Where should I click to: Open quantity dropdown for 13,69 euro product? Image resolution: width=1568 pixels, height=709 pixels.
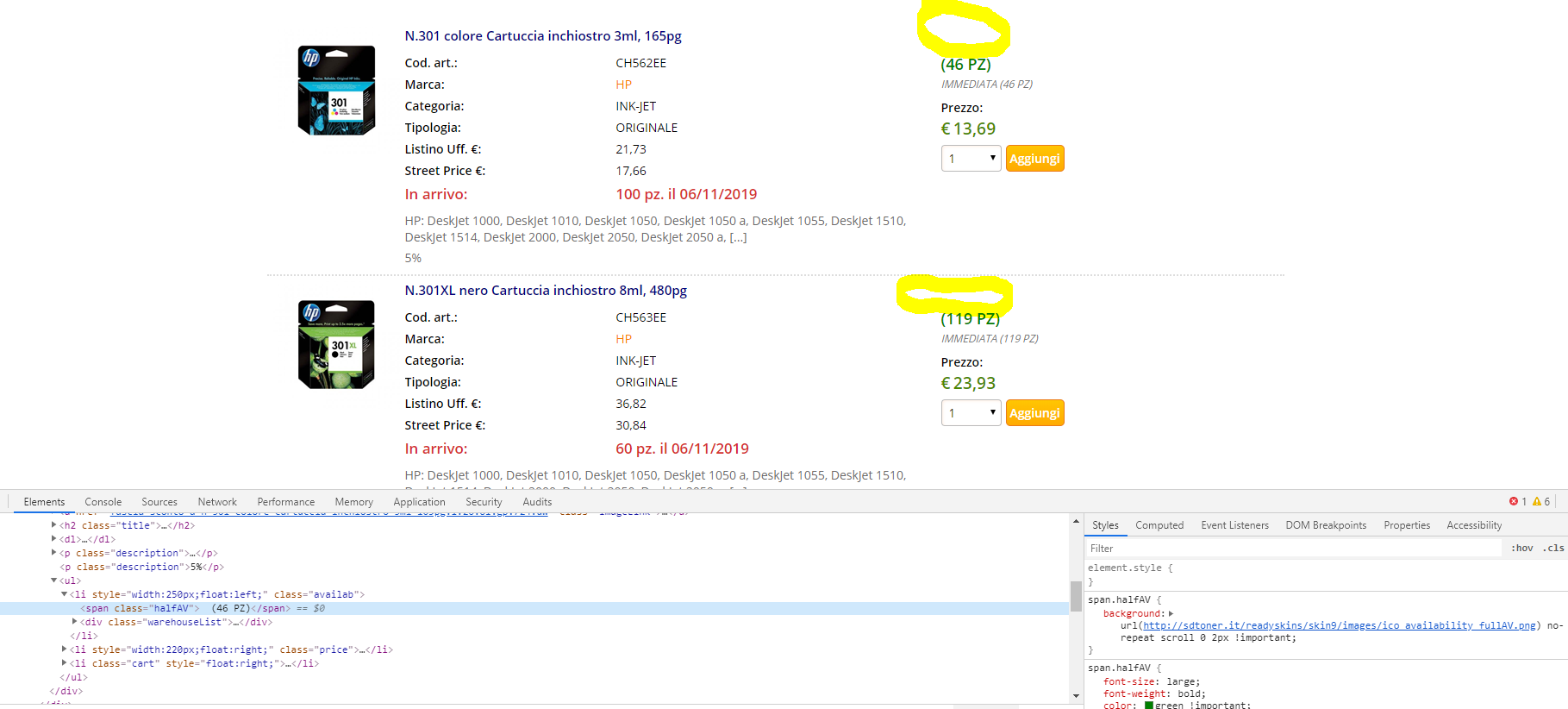coord(971,159)
